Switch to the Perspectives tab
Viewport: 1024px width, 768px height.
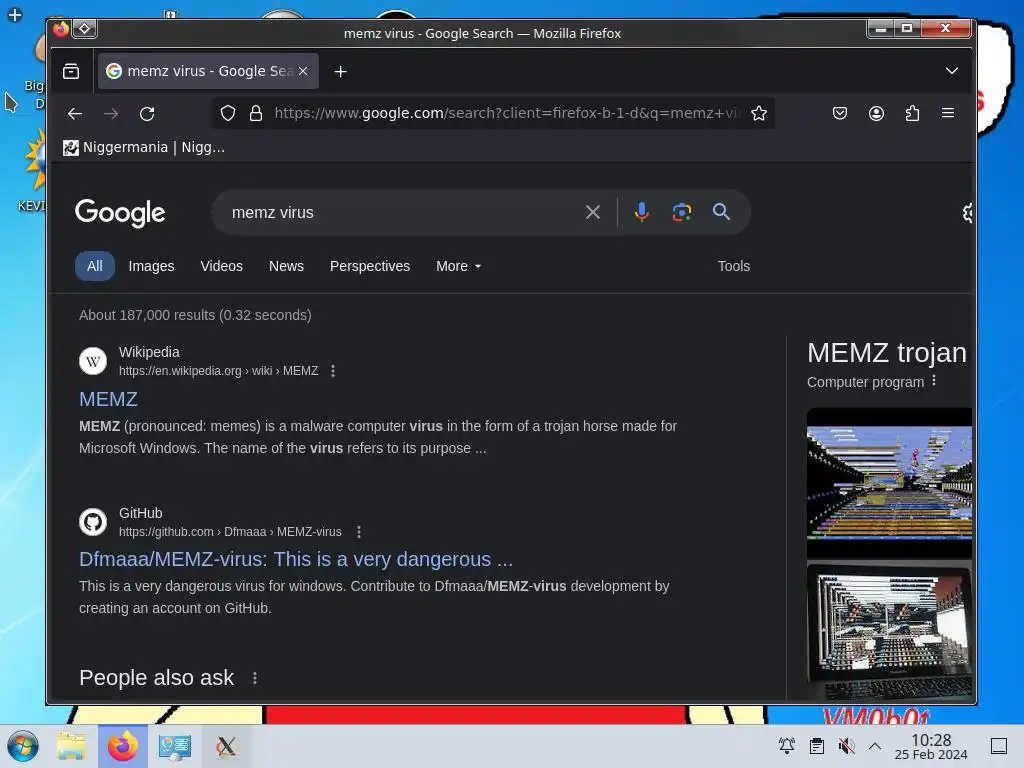point(370,266)
